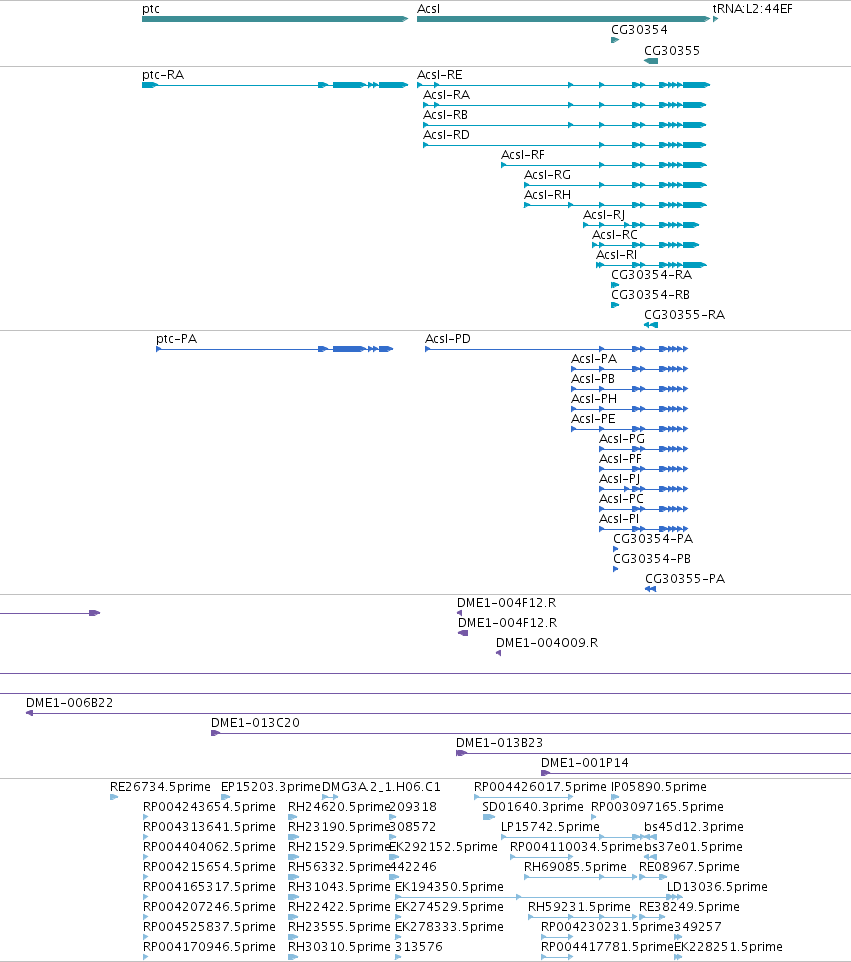Click the LP15742.5prime EST label
This screenshot has height=962, width=851.
[x=550, y=827]
